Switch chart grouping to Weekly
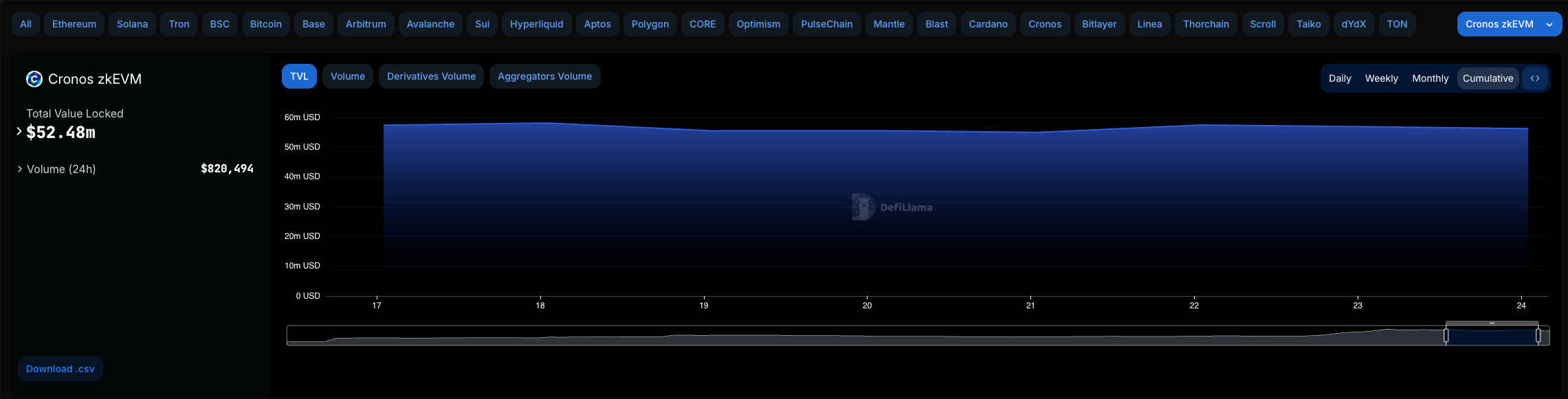1568x399 pixels. coord(1381,78)
